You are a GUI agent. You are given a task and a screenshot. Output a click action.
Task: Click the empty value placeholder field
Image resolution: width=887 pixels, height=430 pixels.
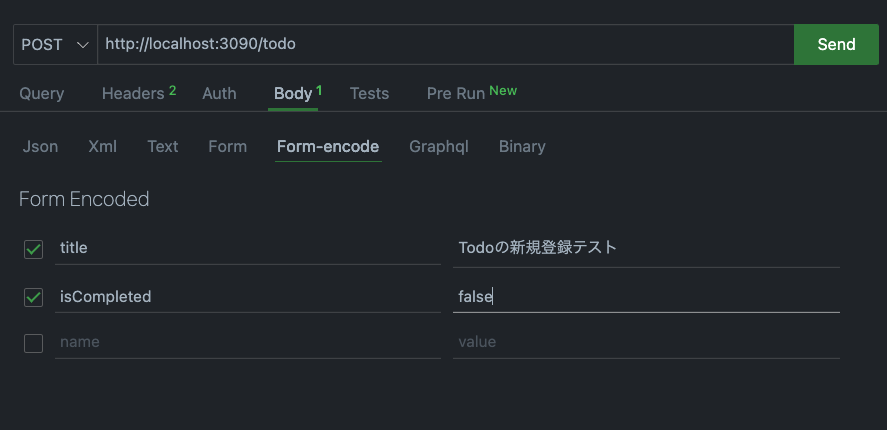[646, 342]
